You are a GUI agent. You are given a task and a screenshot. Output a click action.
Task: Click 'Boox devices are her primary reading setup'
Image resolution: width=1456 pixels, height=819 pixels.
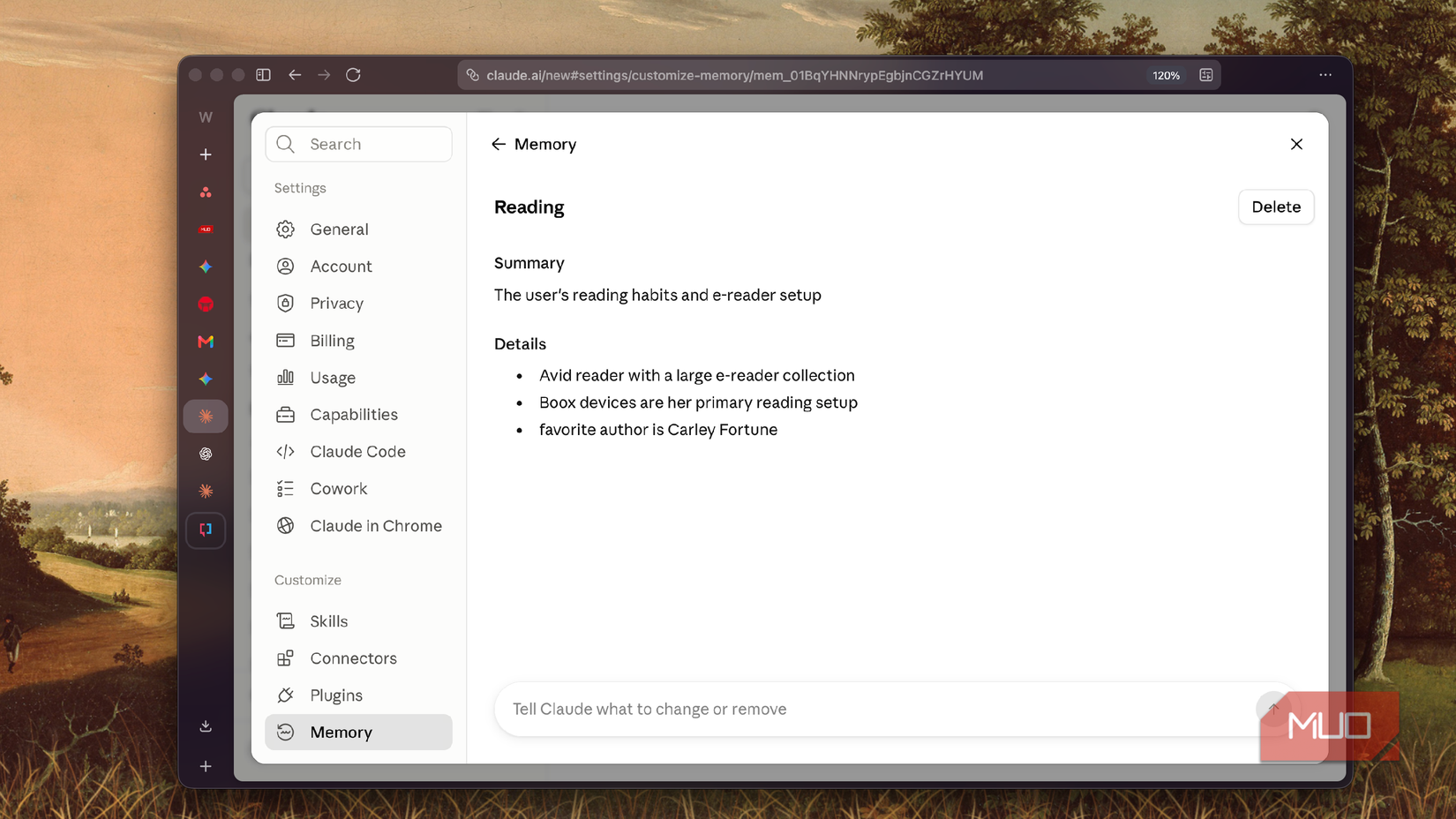[698, 402]
